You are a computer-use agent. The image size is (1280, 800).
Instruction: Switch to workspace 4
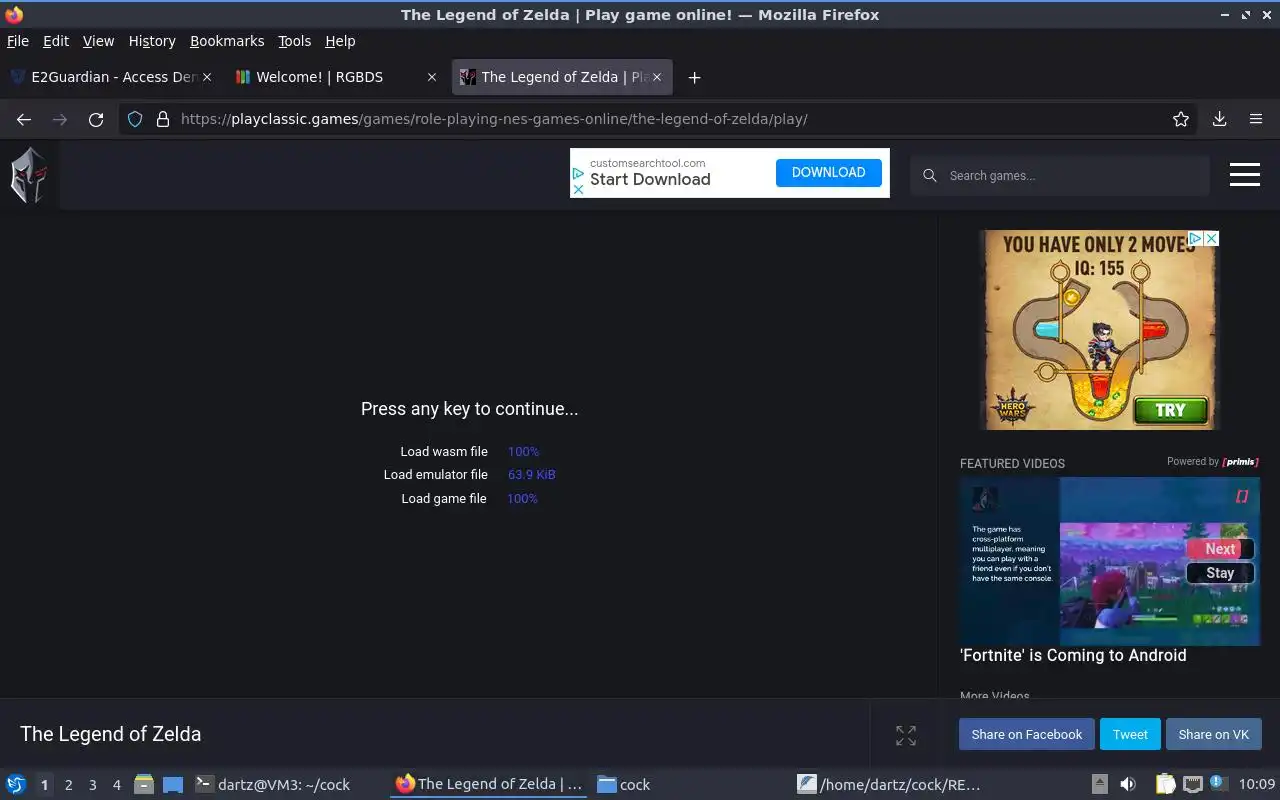tap(116, 785)
